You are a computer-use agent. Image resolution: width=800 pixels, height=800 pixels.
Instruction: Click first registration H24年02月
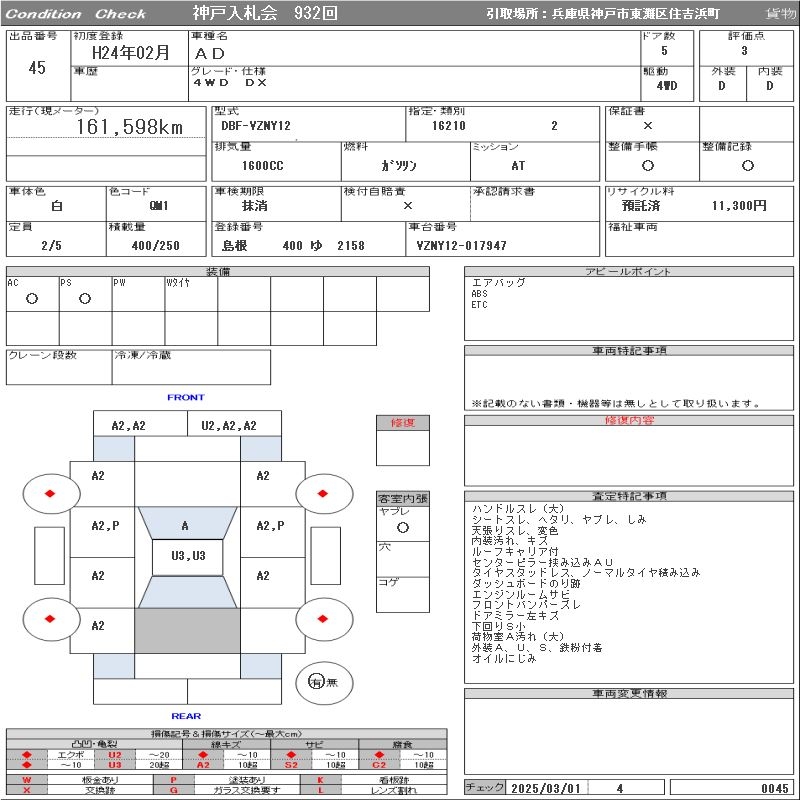pyautogui.click(x=131, y=53)
